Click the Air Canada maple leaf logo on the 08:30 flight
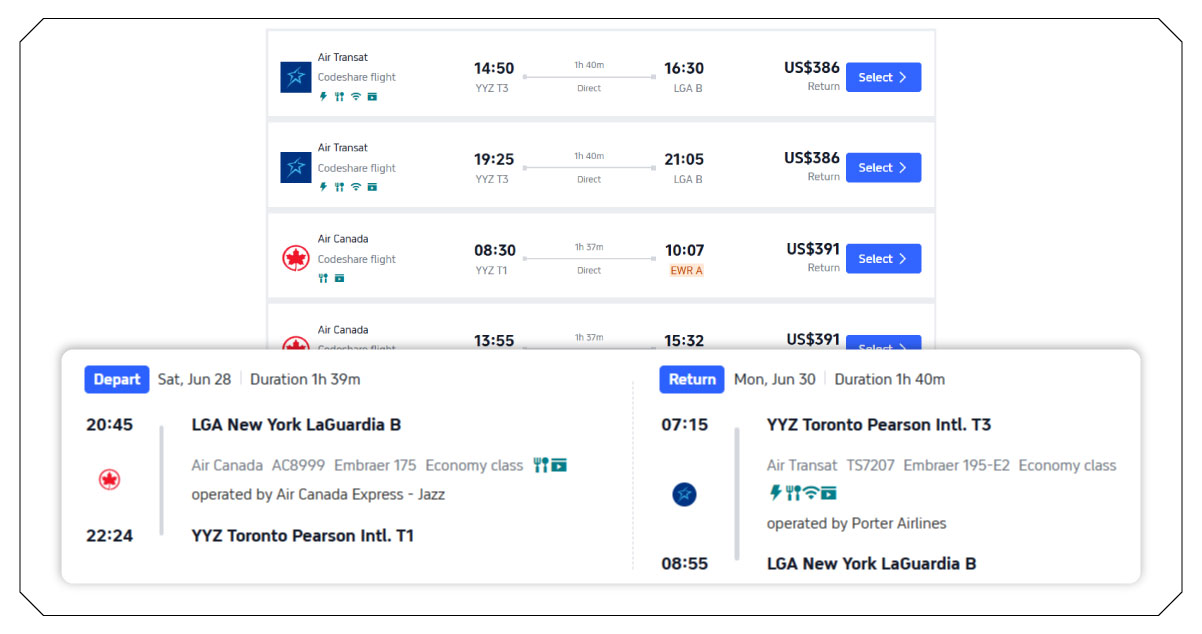1202x634 pixels. pyautogui.click(x=296, y=259)
